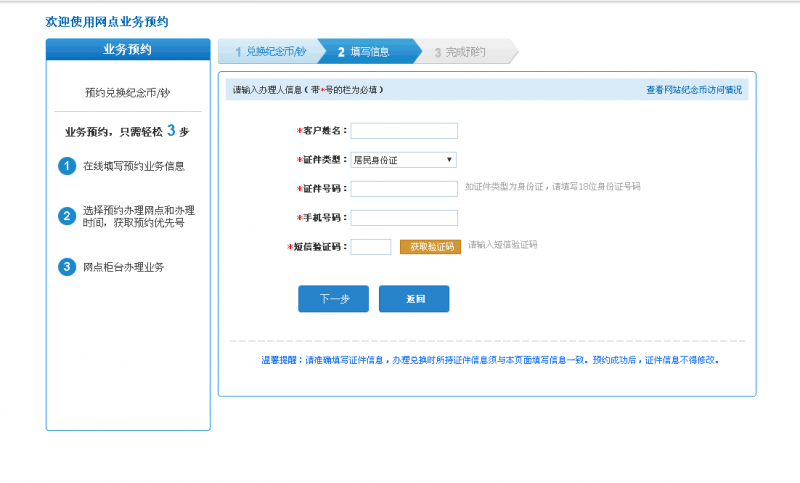Click the circled number 1 step icon
The width and height of the screenshot is (800, 483).
tap(67, 166)
